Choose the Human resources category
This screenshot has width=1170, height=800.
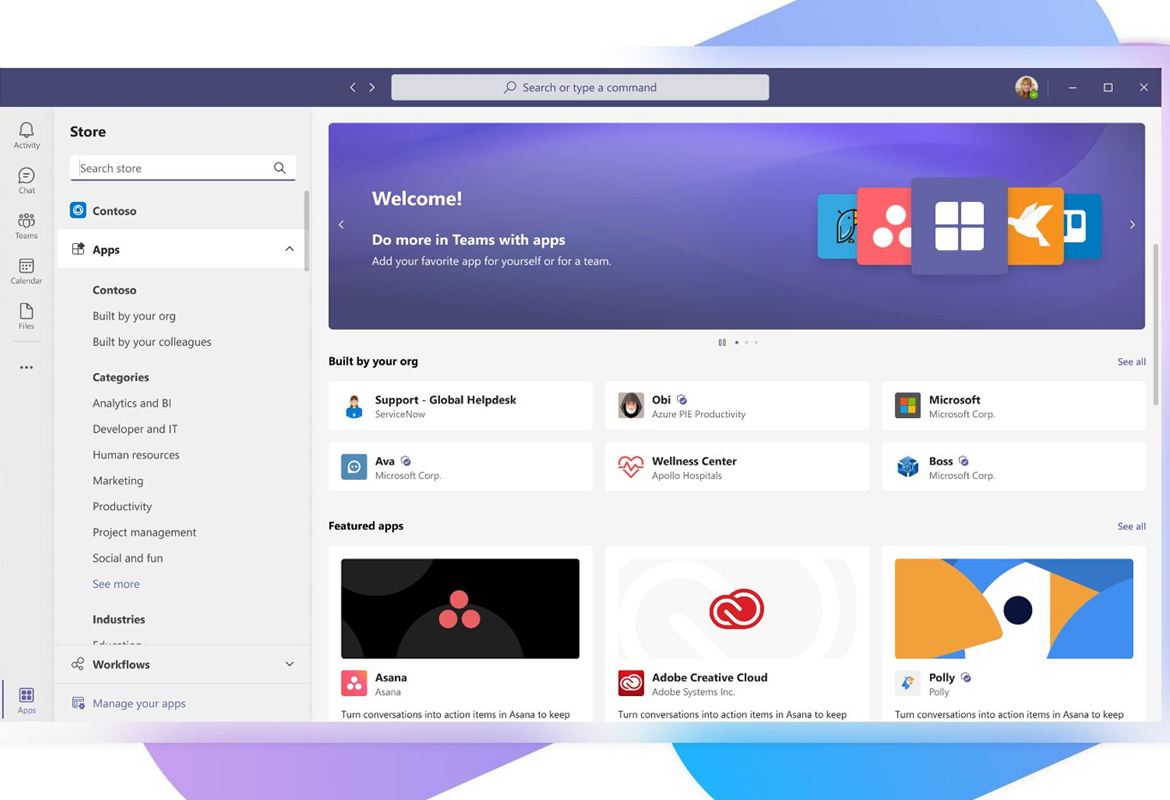coord(136,454)
